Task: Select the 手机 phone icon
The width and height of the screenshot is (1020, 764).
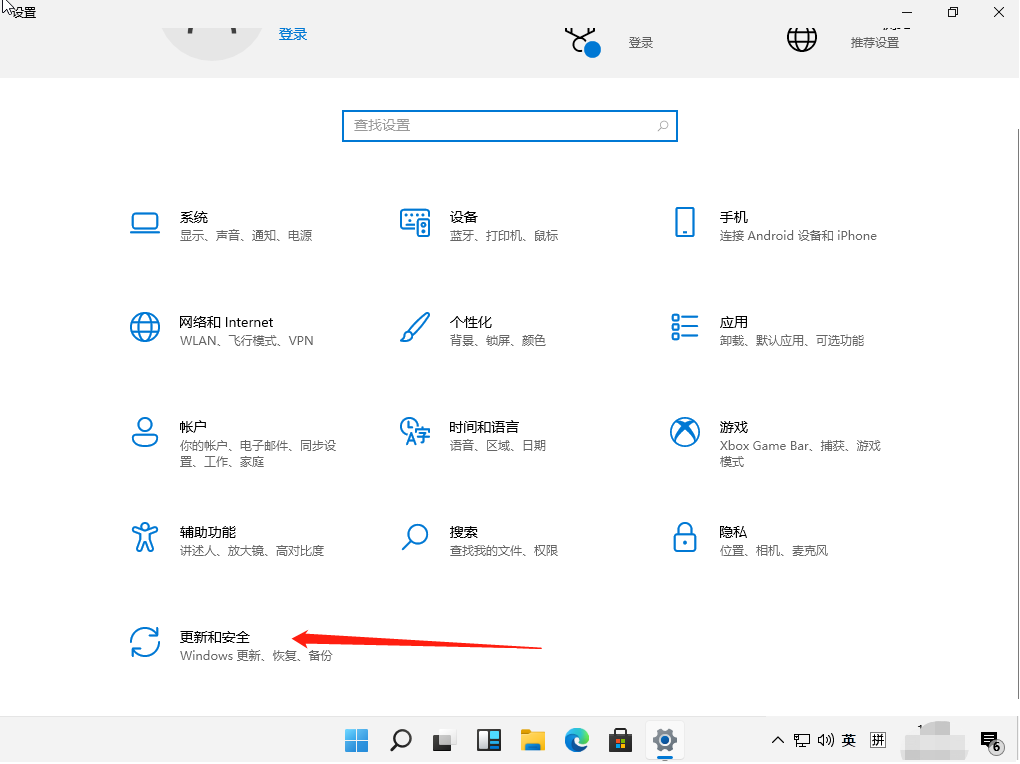Action: pos(685,222)
